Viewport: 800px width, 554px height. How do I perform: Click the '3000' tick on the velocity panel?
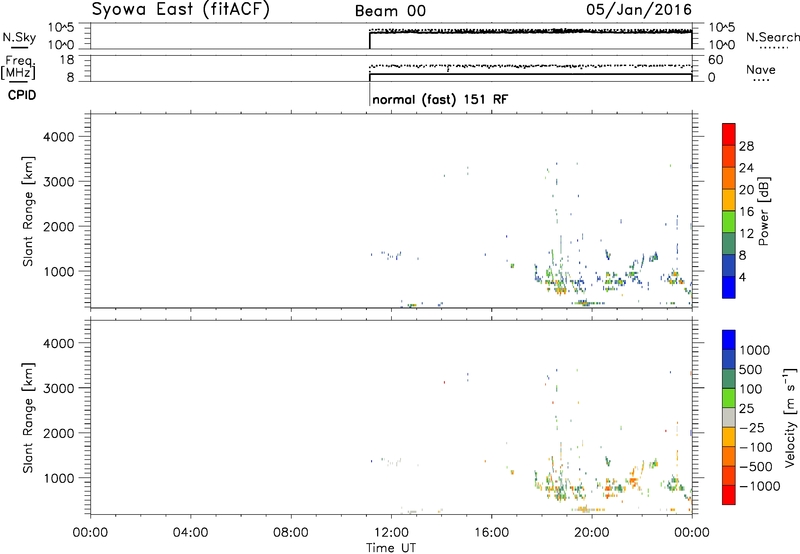click(x=59, y=388)
